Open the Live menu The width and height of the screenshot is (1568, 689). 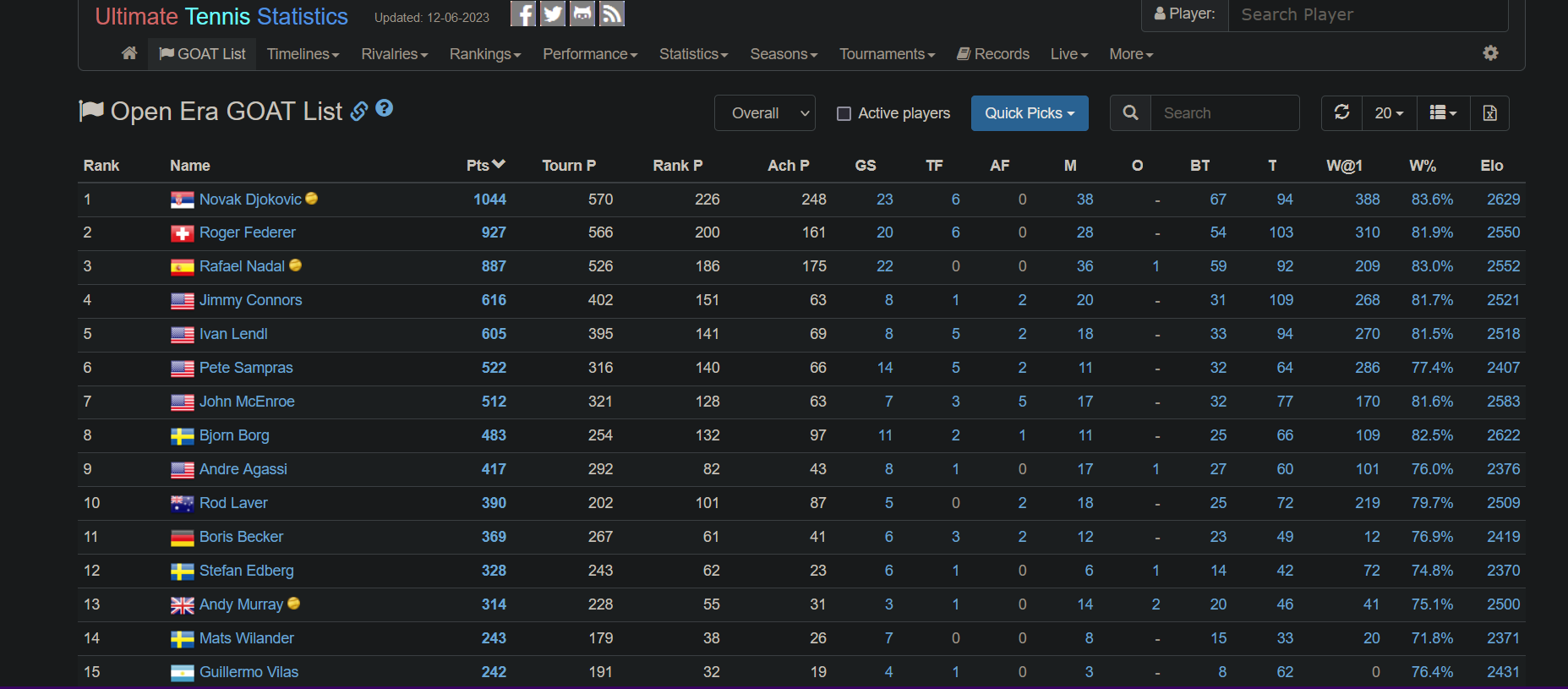coord(1069,54)
